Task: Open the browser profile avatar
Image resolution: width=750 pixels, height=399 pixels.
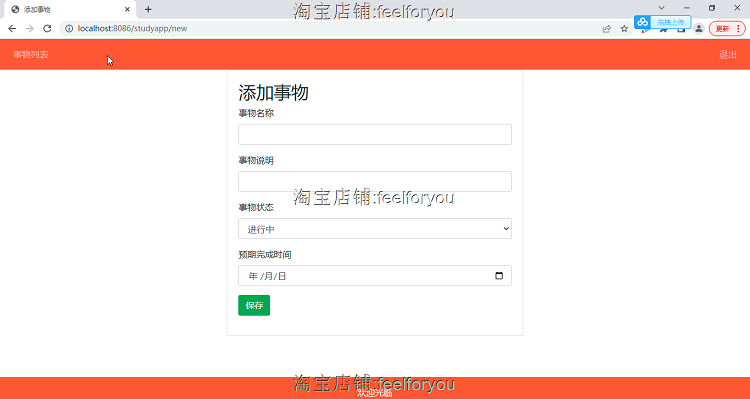Action: 699,29
